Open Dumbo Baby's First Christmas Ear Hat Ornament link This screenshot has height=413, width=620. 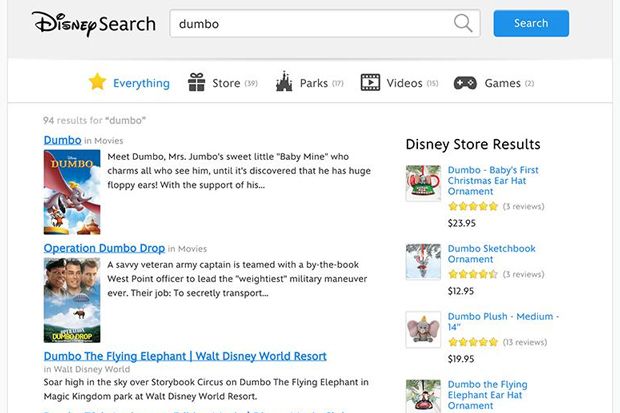(x=493, y=180)
